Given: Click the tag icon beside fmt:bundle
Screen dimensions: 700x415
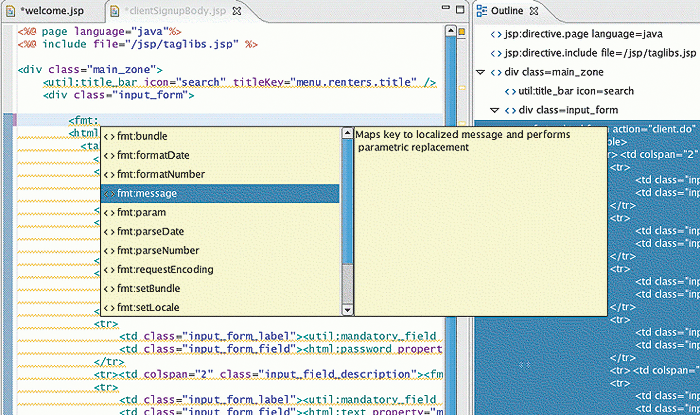Looking at the screenshot, I should coord(109,137).
